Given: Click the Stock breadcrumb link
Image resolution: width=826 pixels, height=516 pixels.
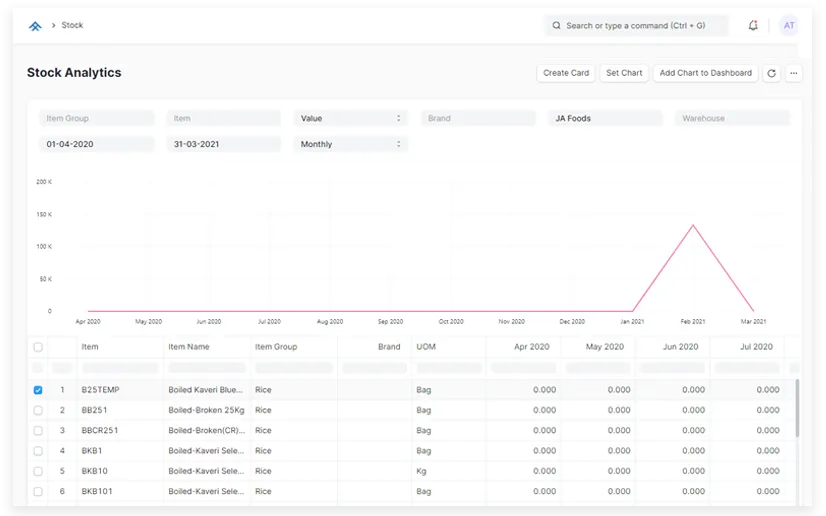Looking at the screenshot, I should pyautogui.click(x=72, y=26).
